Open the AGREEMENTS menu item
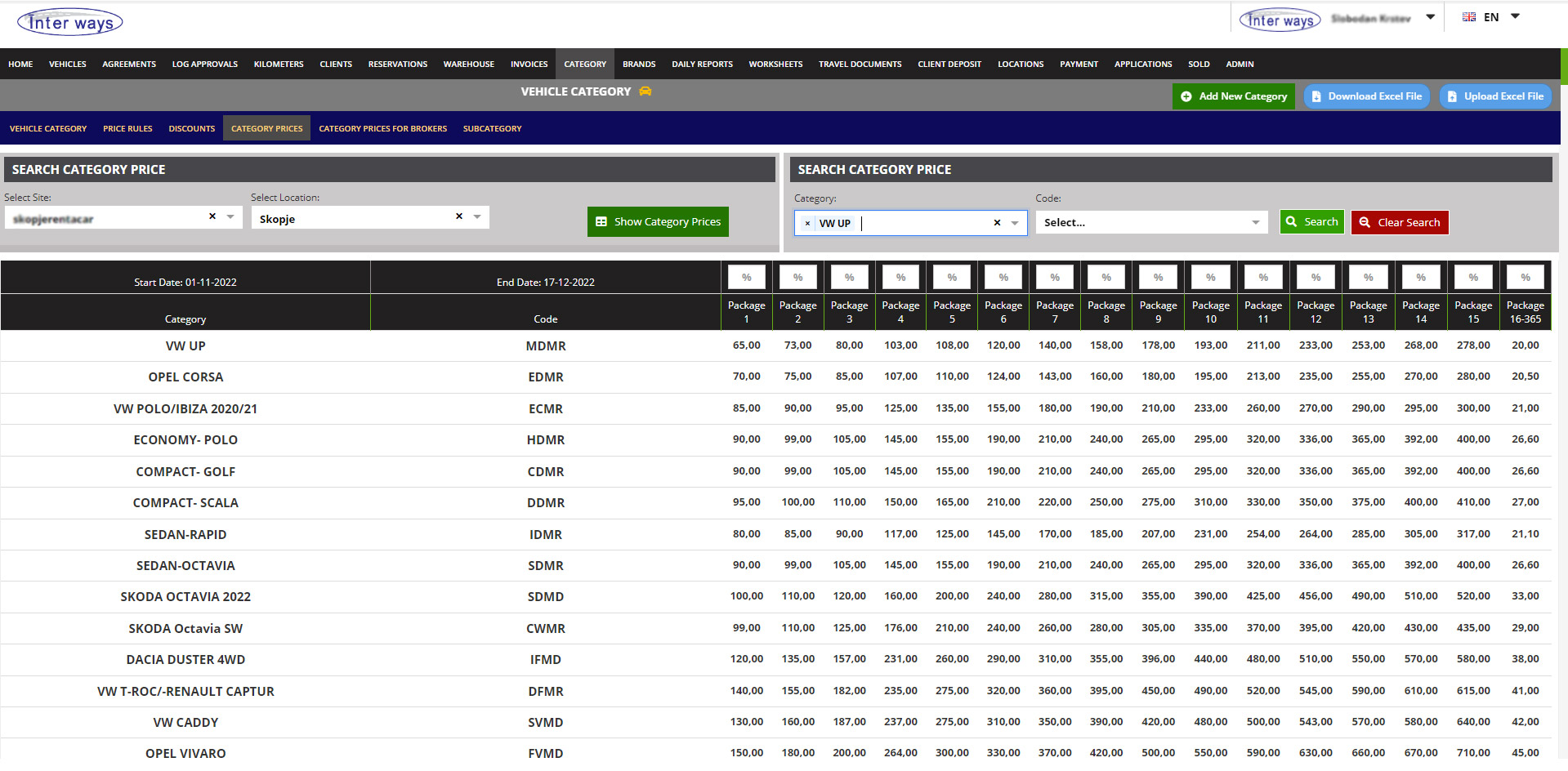The width and height of the screenshot is (1568, 771). (129, 64)
